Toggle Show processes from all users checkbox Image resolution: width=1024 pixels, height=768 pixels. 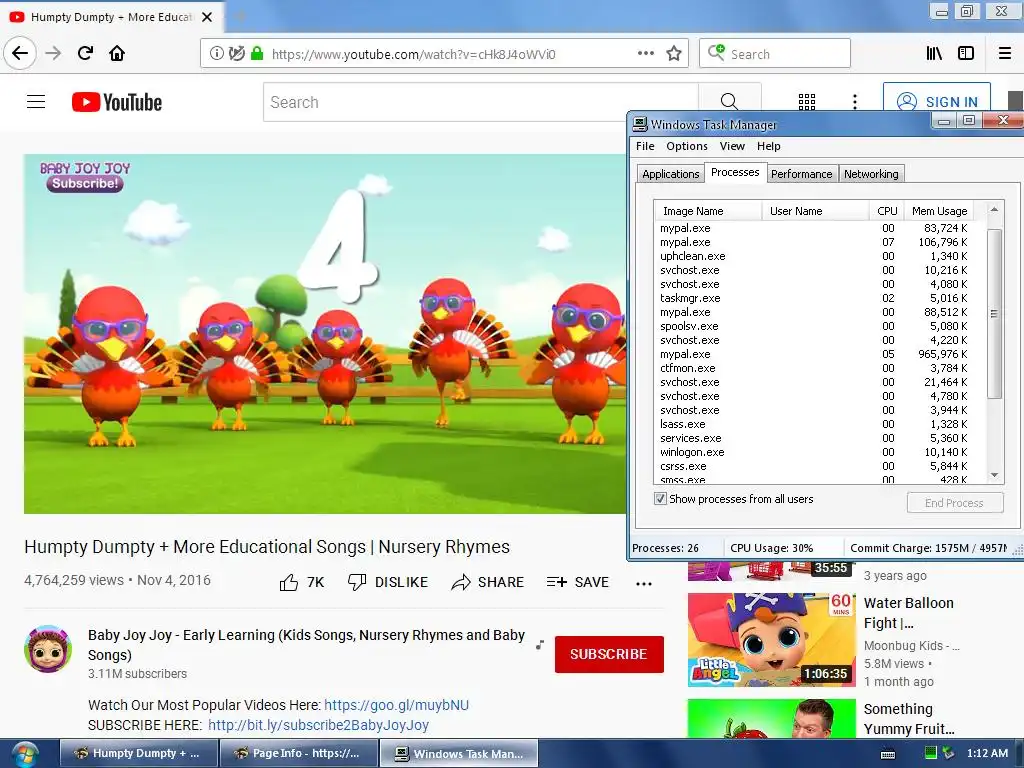click(x=660, y=499)
